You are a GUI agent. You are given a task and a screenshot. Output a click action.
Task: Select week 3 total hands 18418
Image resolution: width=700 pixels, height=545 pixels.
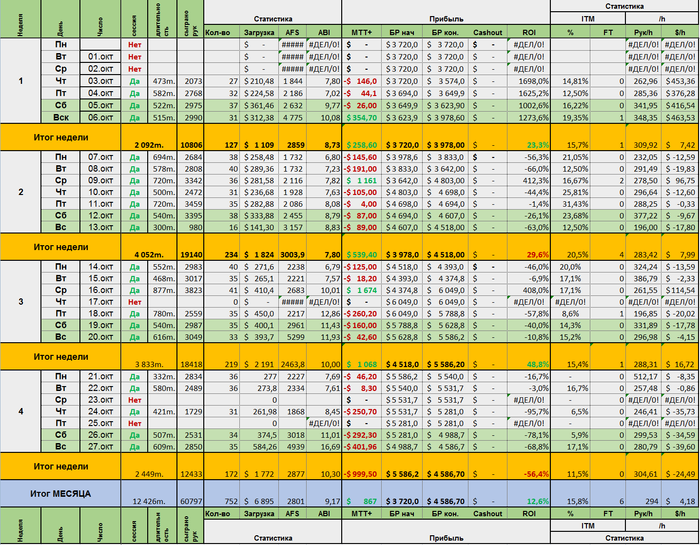(x=191, y=357)
